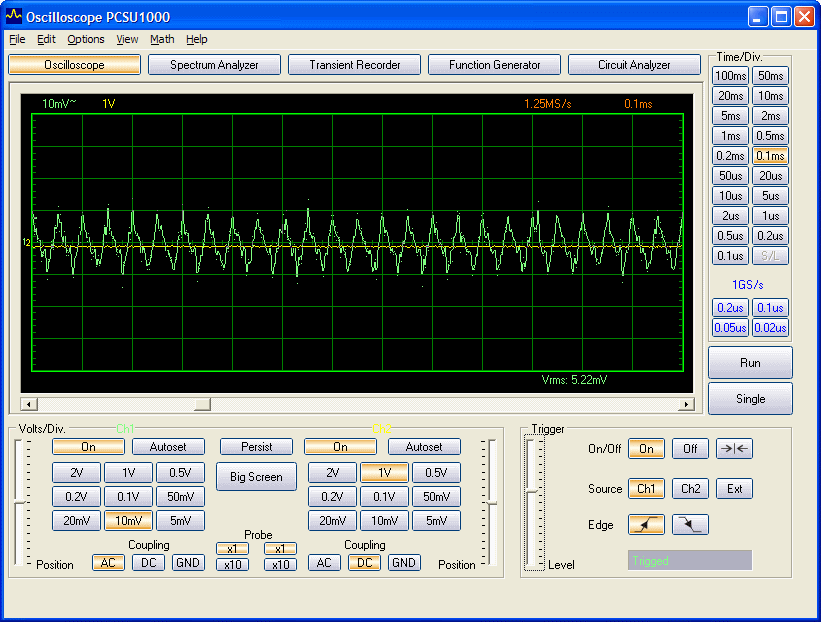This screenshot has width=821, height=622.
Task: Open the Help menu
Action: 196,39
